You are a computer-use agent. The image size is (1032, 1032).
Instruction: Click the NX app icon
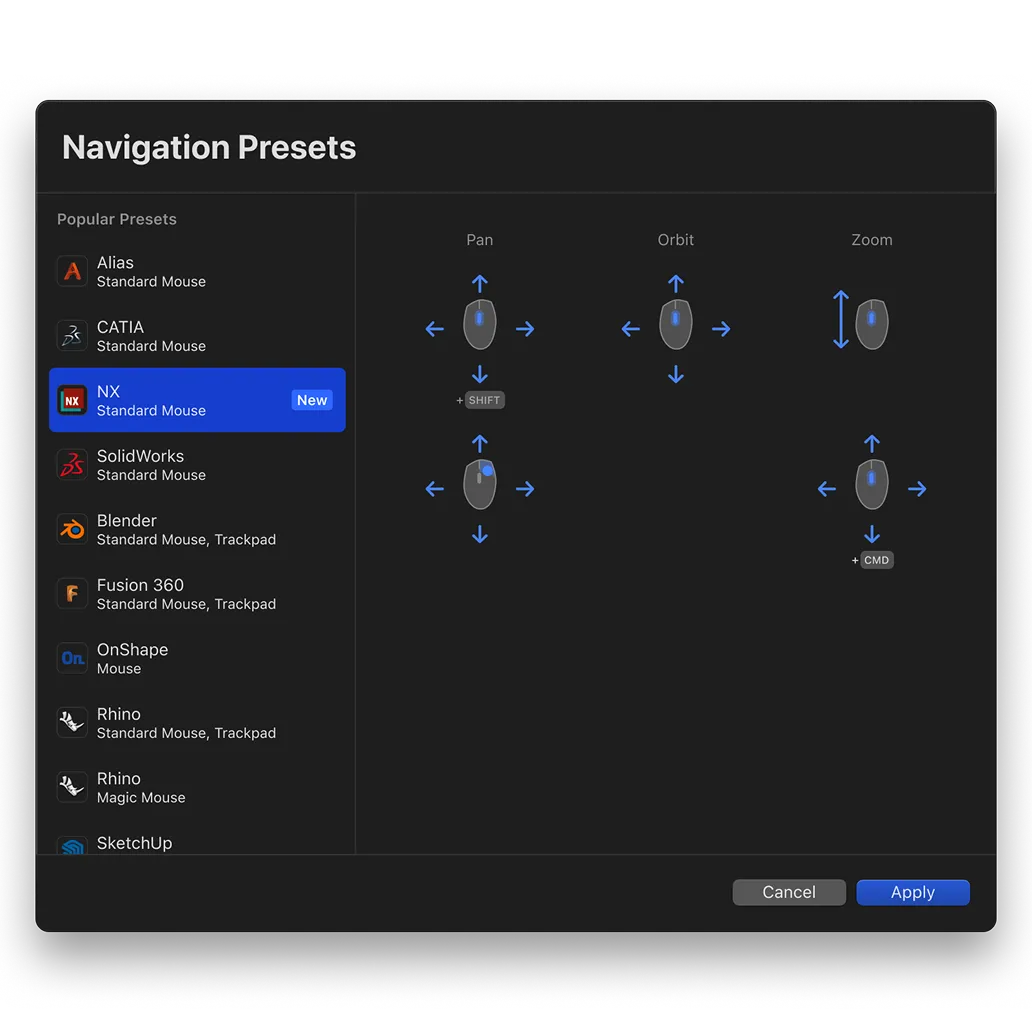72,400
